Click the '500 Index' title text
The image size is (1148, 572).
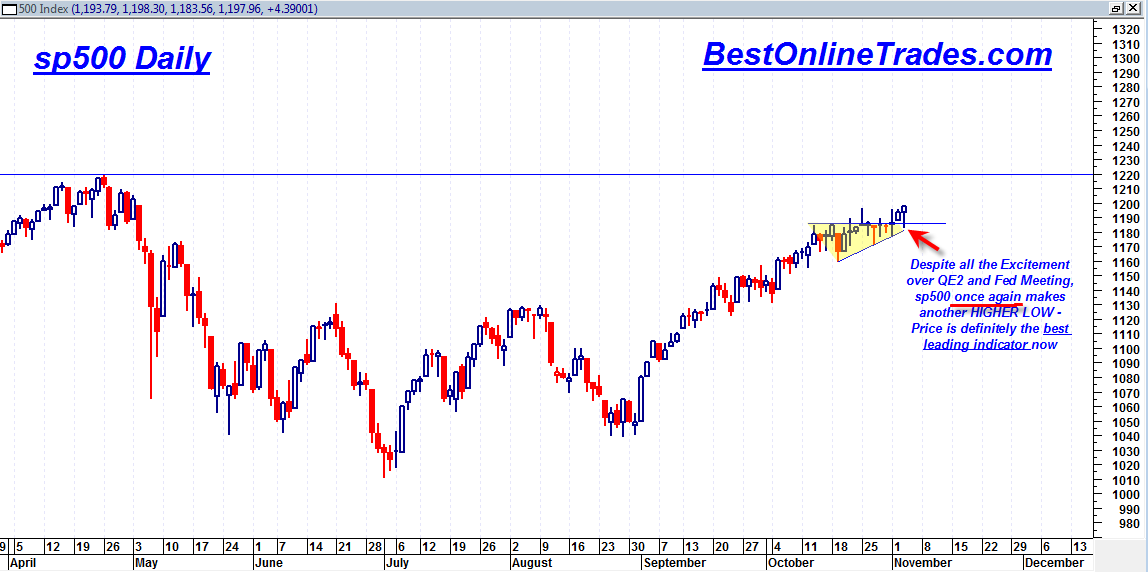point(43,8)
